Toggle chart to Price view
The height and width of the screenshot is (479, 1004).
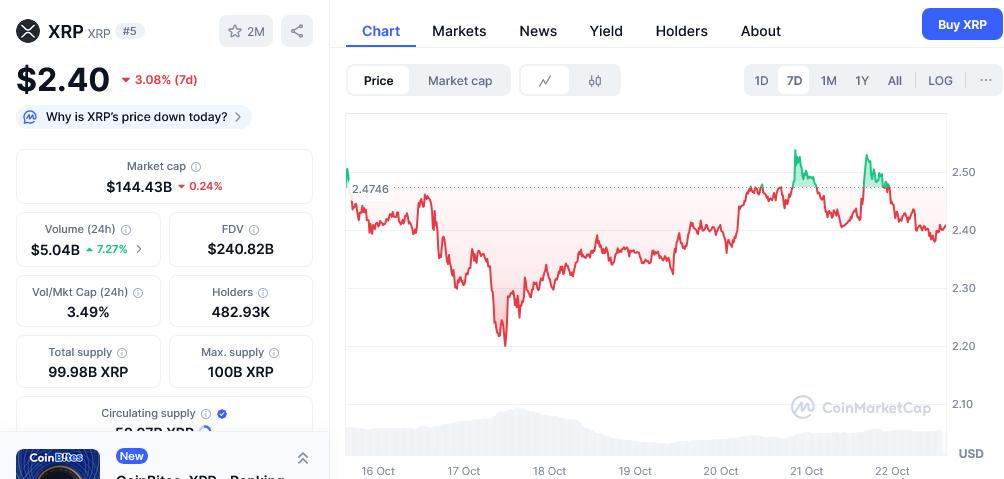[378, 80]
